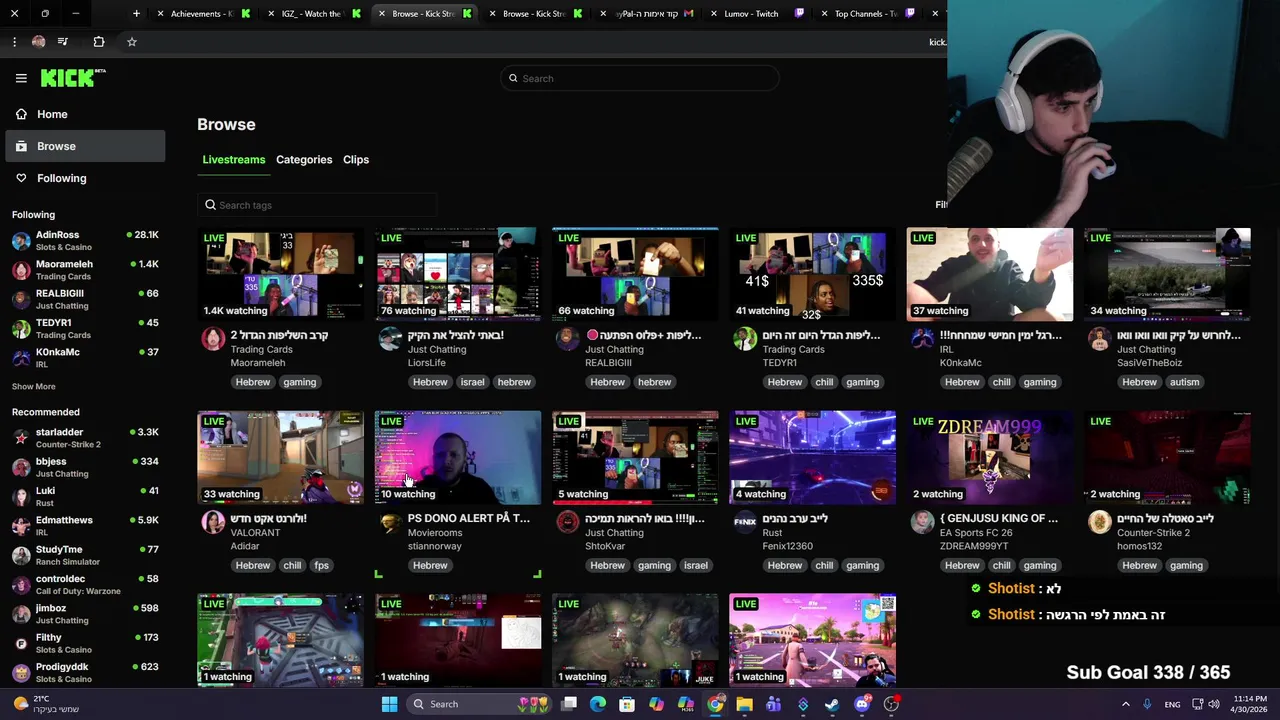The image size is (1280, 720).
Task: Switch to the Clips tab
Action: 356,160
